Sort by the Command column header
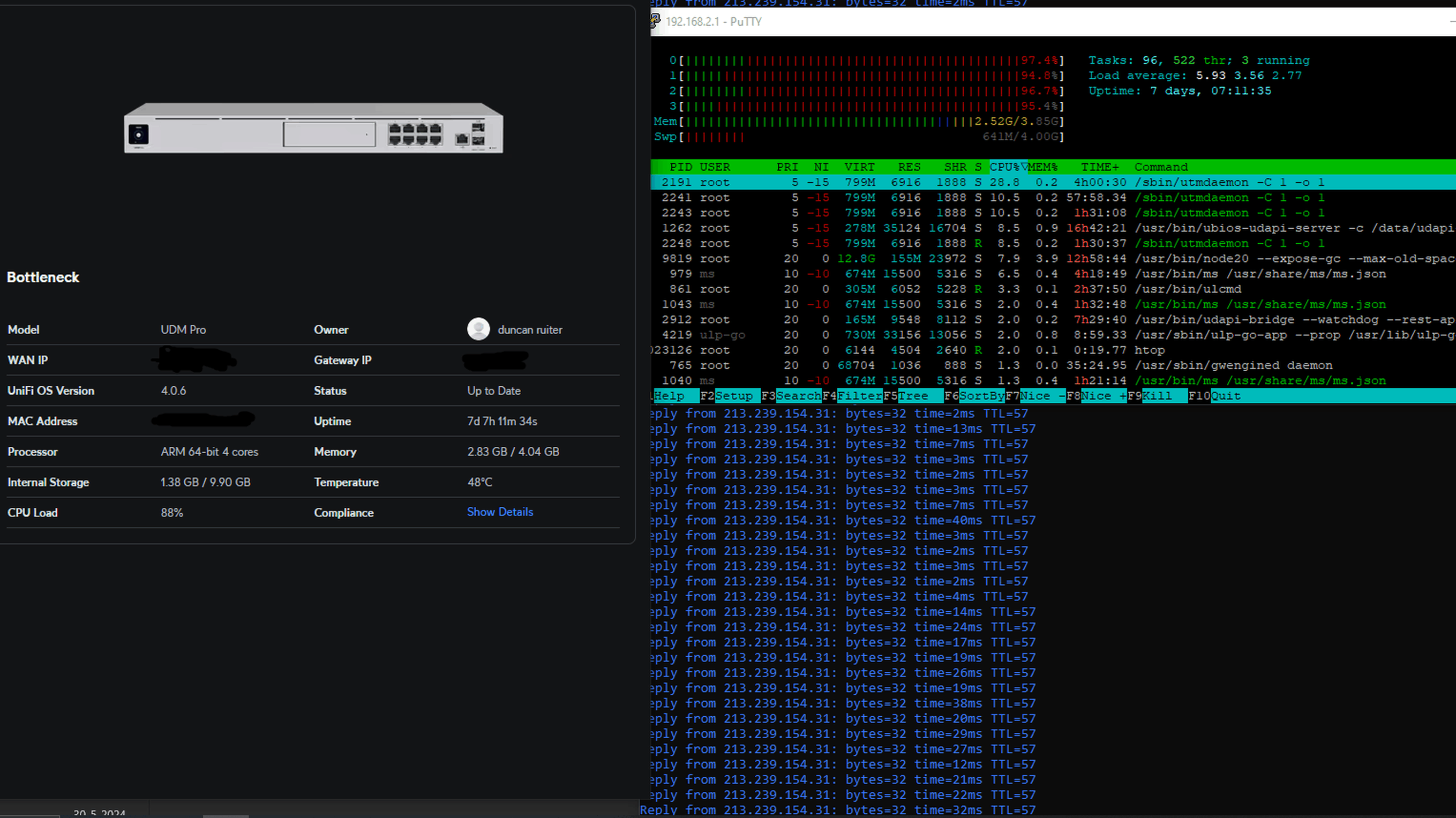The height and width of the screenshot is (818, 1456). 1161,167
